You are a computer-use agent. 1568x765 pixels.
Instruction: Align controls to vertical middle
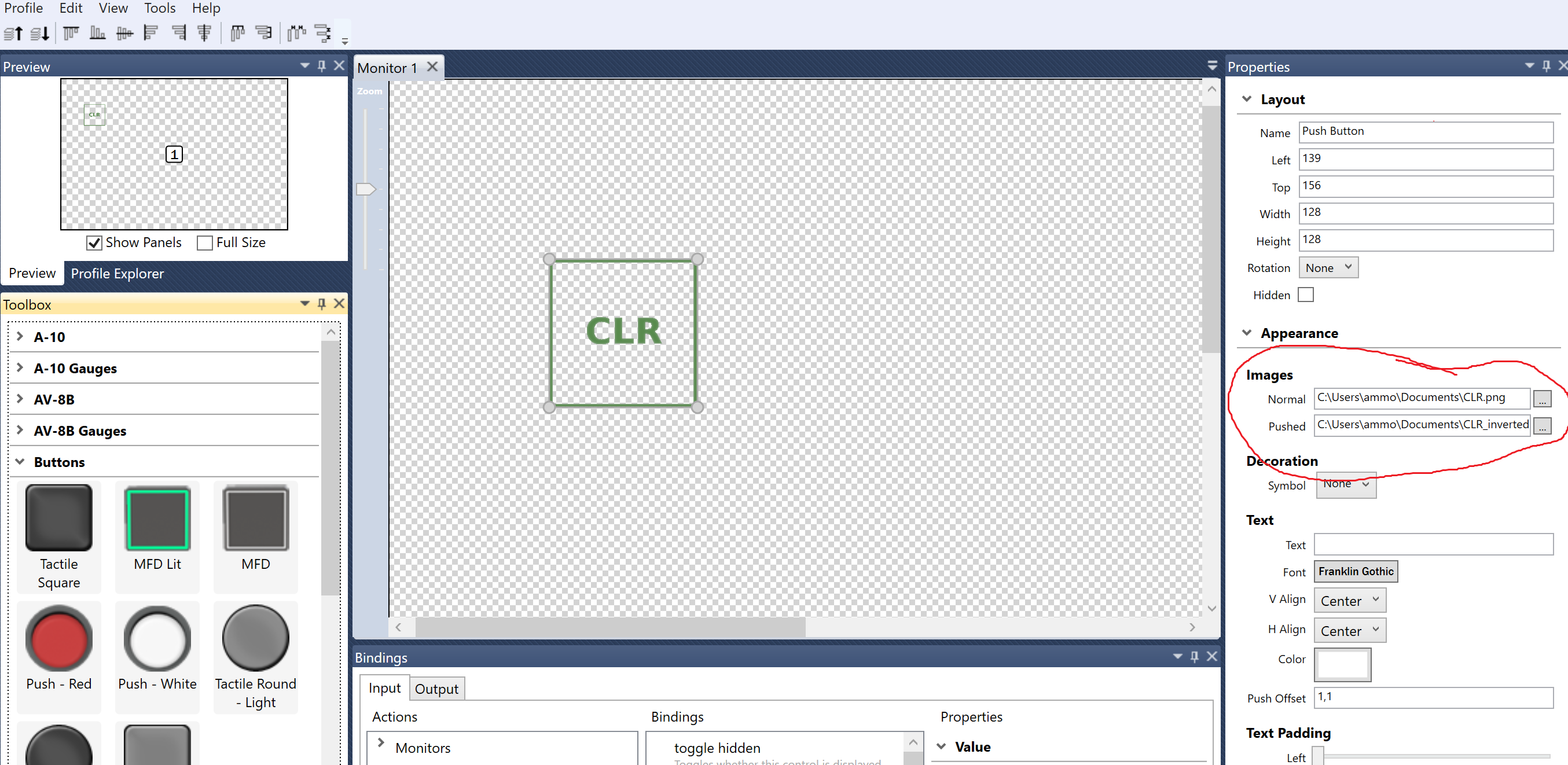(x=125, y=33)
